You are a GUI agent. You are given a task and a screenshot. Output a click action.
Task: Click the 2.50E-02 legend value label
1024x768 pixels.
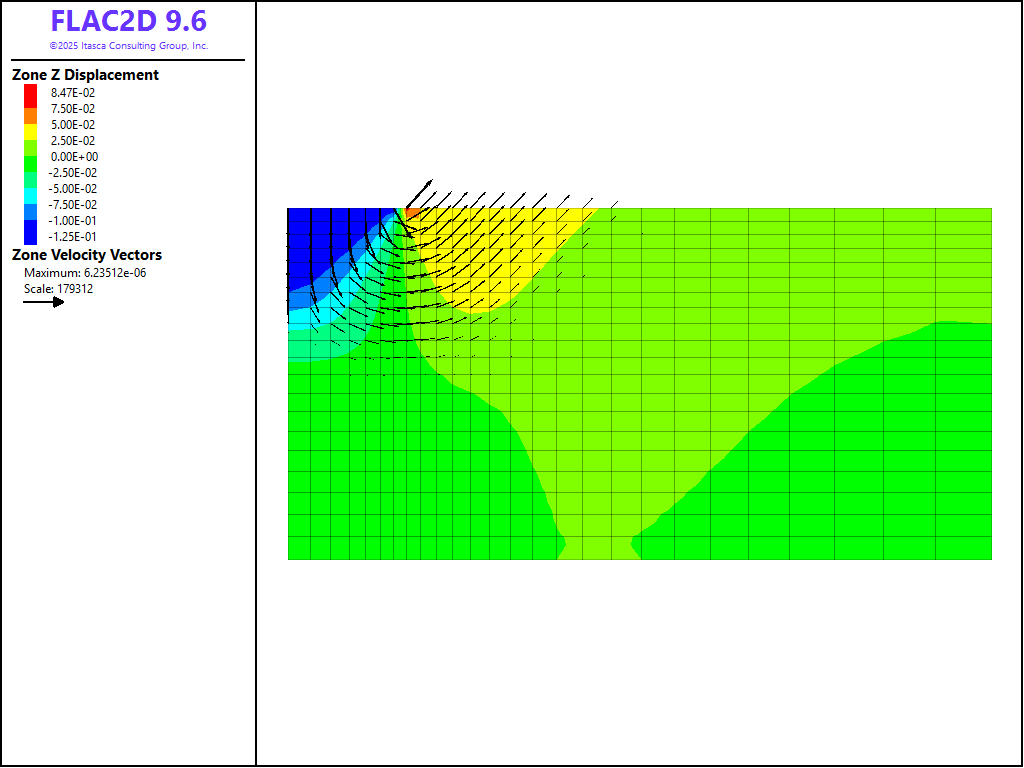(73, 141)
